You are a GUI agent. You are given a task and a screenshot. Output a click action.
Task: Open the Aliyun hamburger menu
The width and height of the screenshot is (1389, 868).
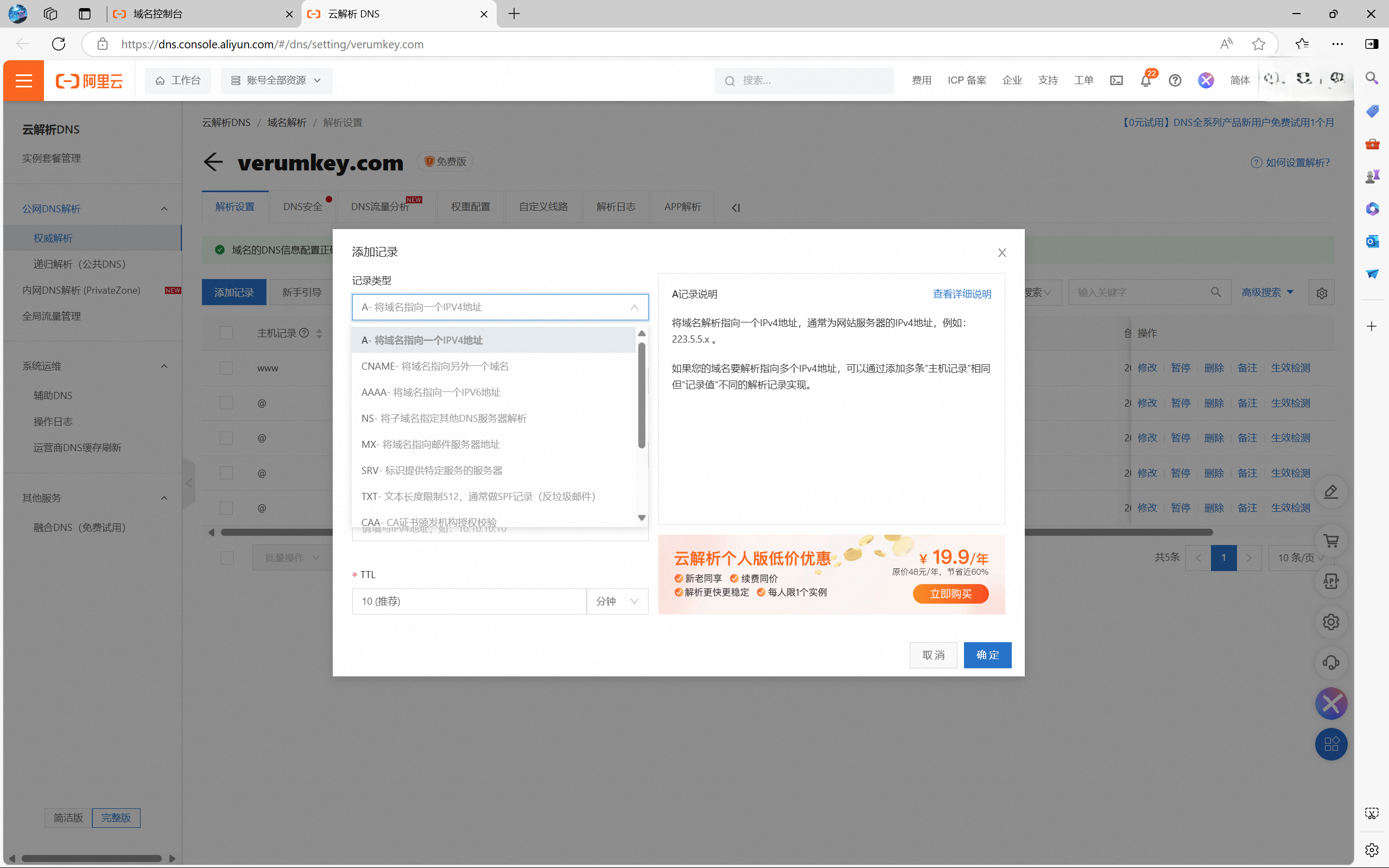coord(23,80)
